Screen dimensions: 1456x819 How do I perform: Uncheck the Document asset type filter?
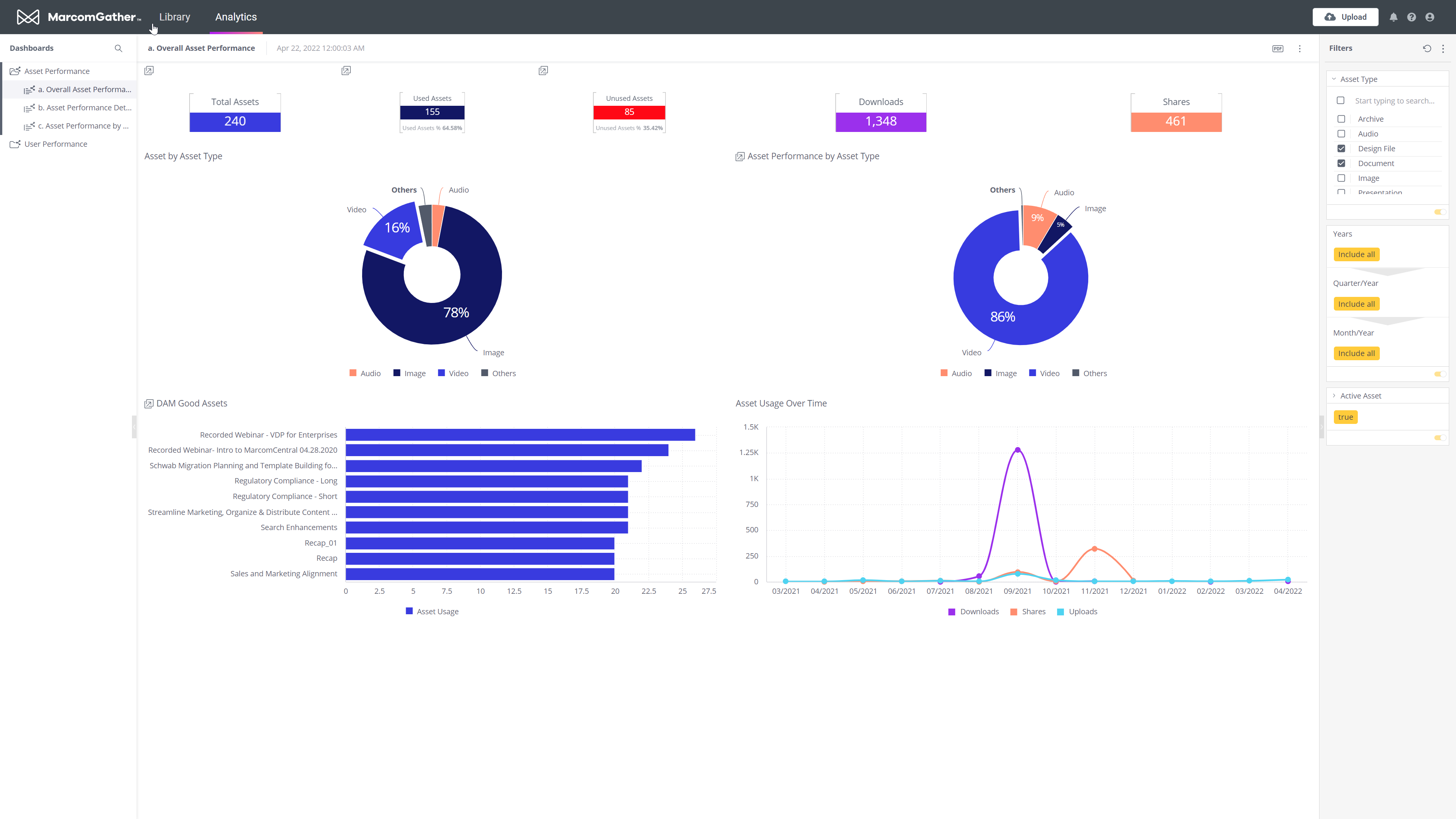click(x=1342, y=163)
